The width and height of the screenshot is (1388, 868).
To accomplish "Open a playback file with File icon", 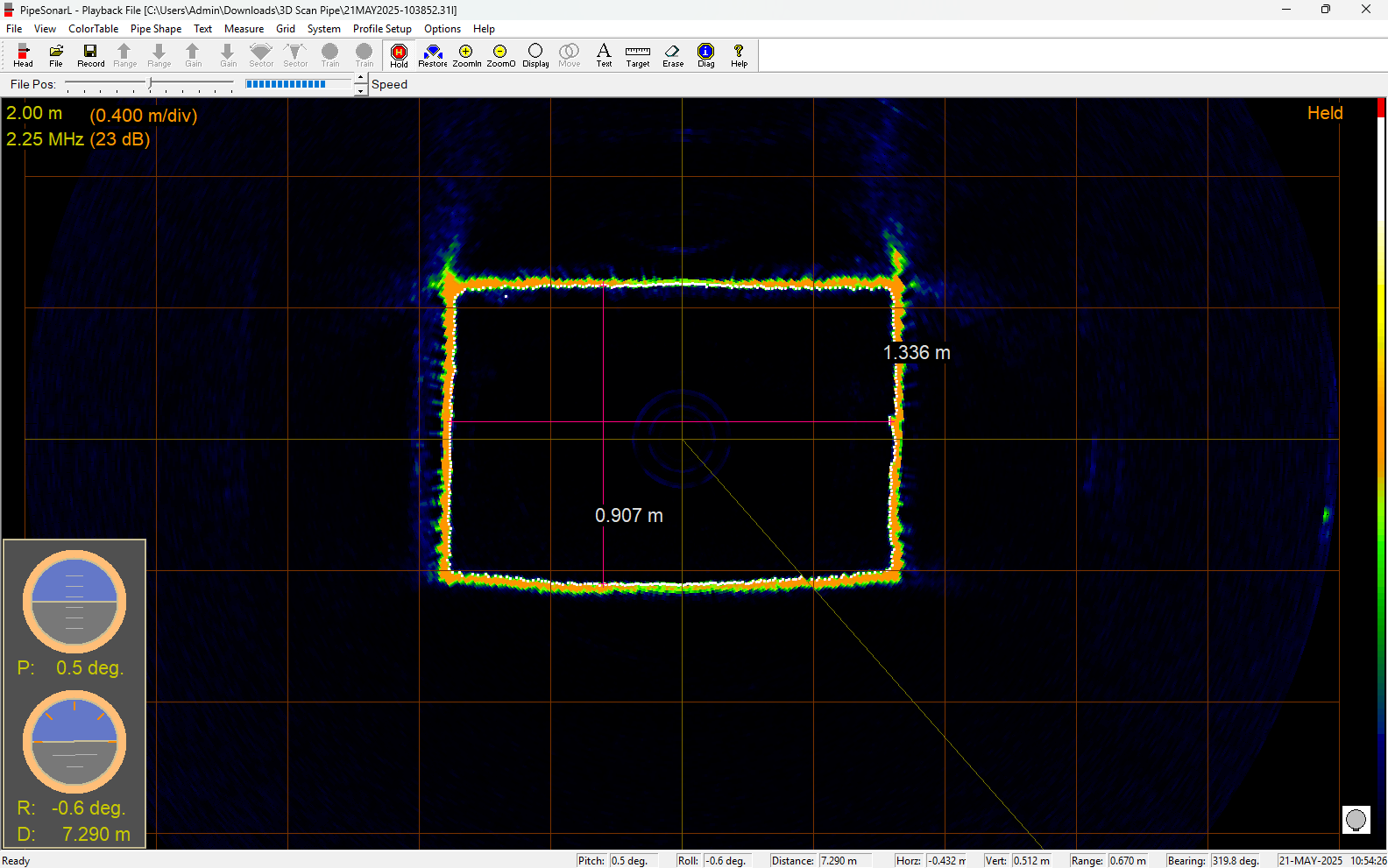I will click(x=56, y=55).
